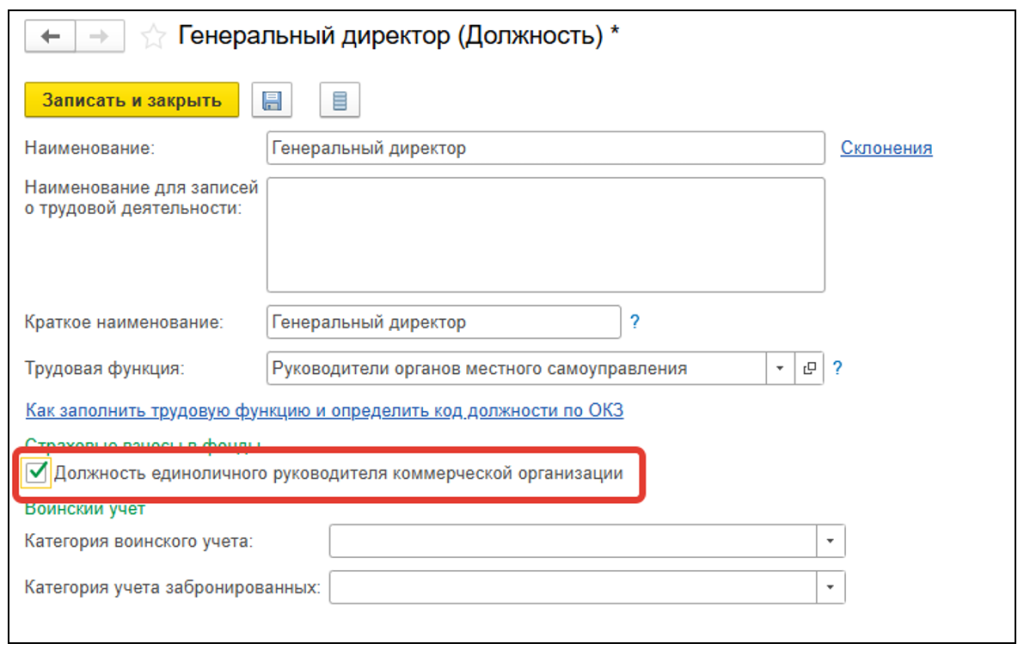This screenshot has height=650, width=1024.
Task: Open the Как заполнить трудовую функцию link
Action: tap(324, 411)
